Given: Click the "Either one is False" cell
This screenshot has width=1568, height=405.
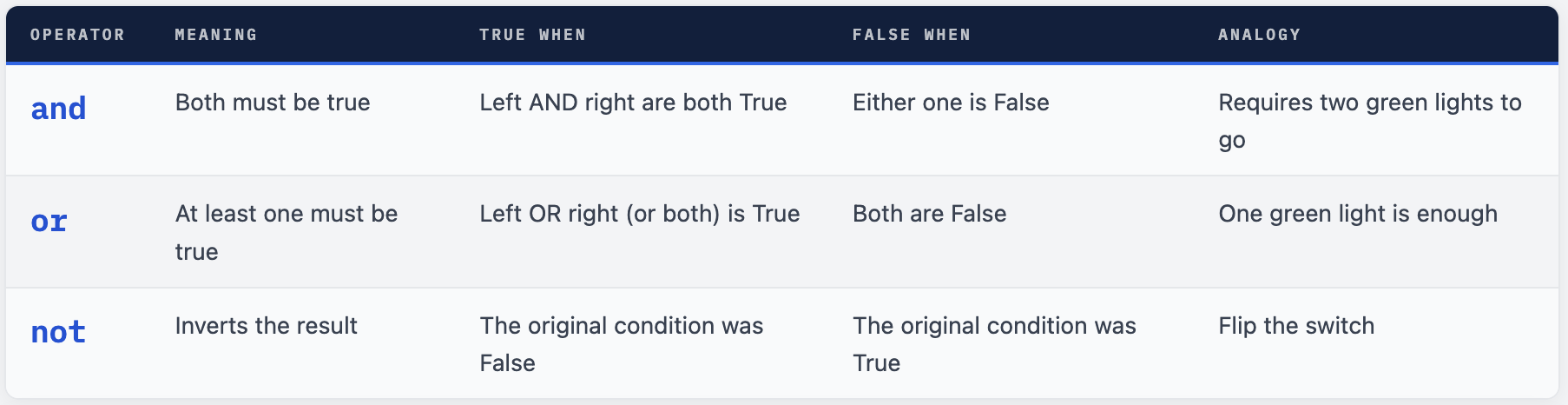Looking at the screenshot, I should pyautogui.click(x=951, y=103).
